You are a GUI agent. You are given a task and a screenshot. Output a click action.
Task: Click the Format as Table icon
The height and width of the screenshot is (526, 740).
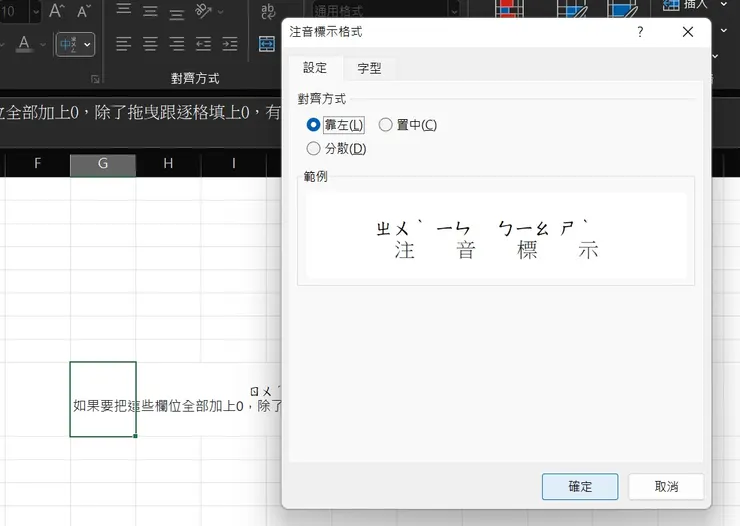[x=571, y=8]
